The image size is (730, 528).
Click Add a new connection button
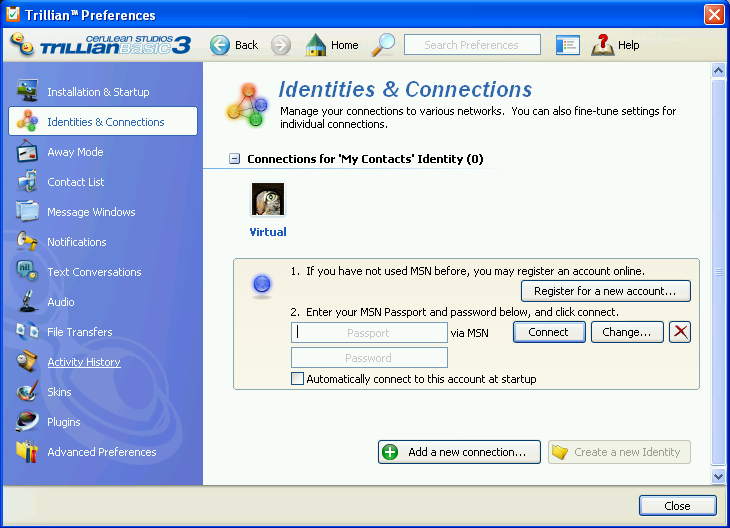click(x=460, y=452)
